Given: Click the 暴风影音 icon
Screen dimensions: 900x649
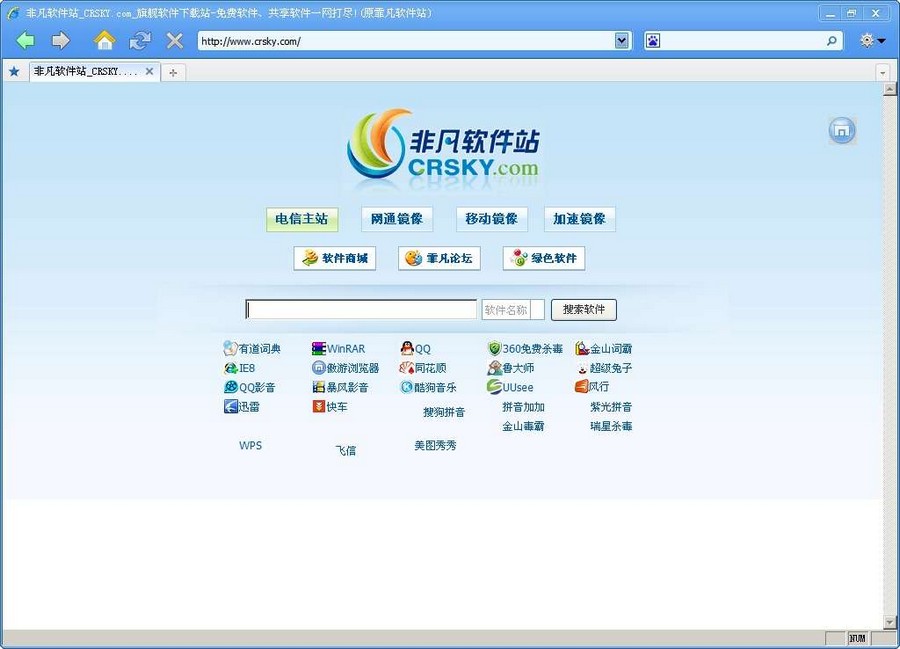Looking at the screenshot, I should point(319,387).
